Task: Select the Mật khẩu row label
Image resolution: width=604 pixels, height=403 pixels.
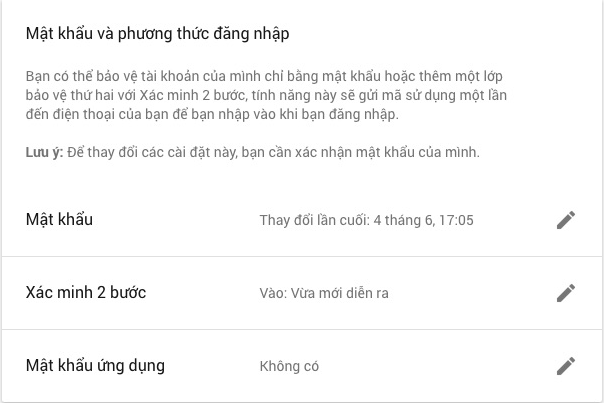Action: [x=59, y=220]
